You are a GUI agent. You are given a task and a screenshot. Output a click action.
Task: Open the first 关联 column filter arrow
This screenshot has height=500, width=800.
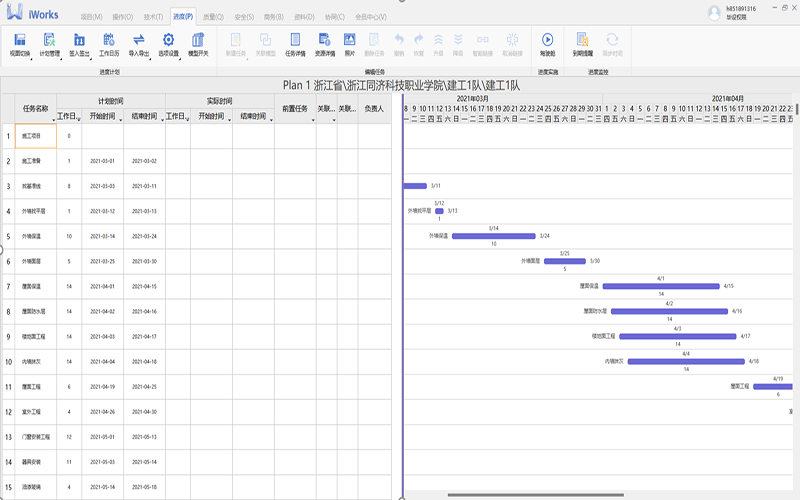(x=334, y=120)
